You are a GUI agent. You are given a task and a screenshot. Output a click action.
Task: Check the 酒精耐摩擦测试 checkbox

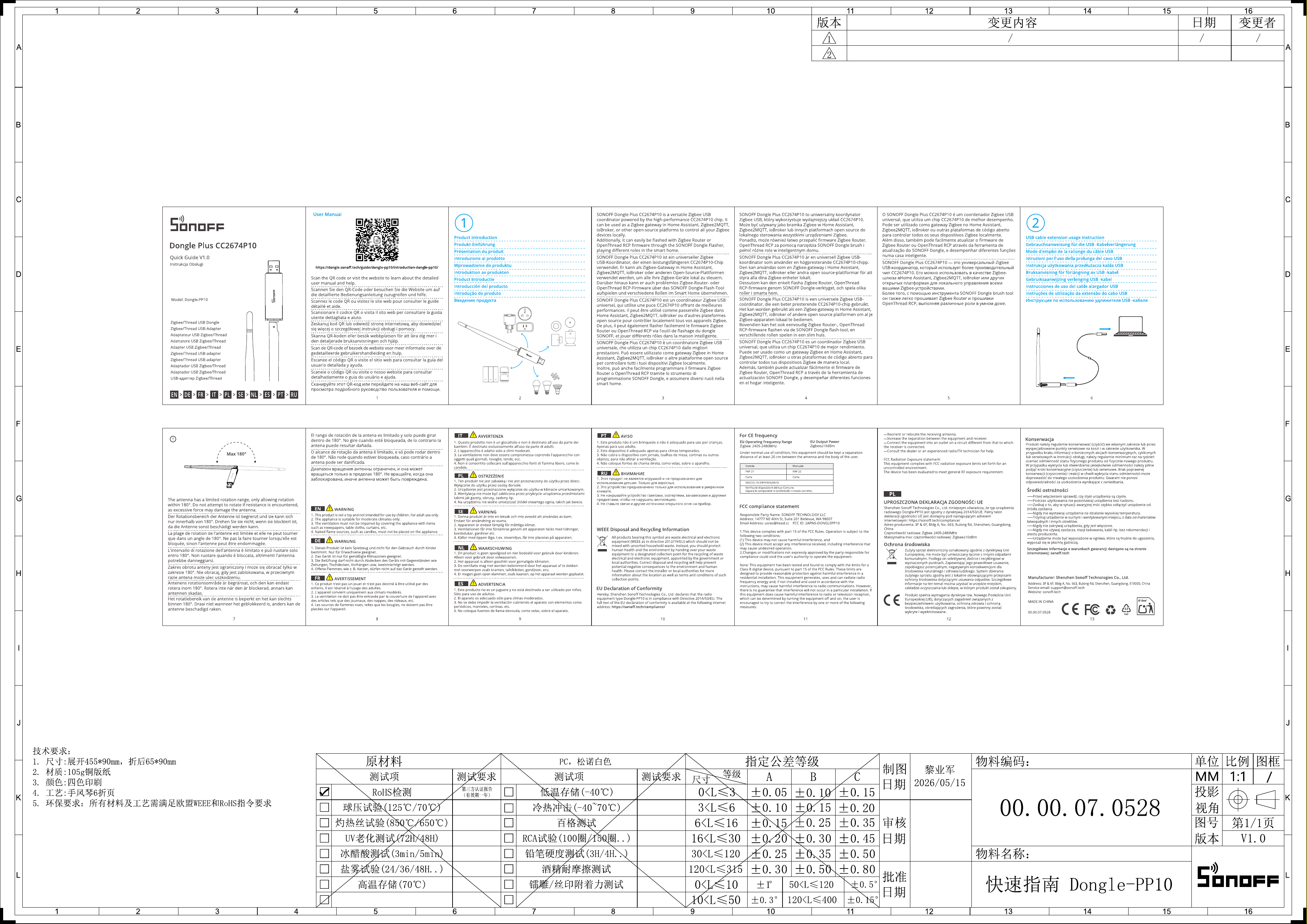point(509,869)
